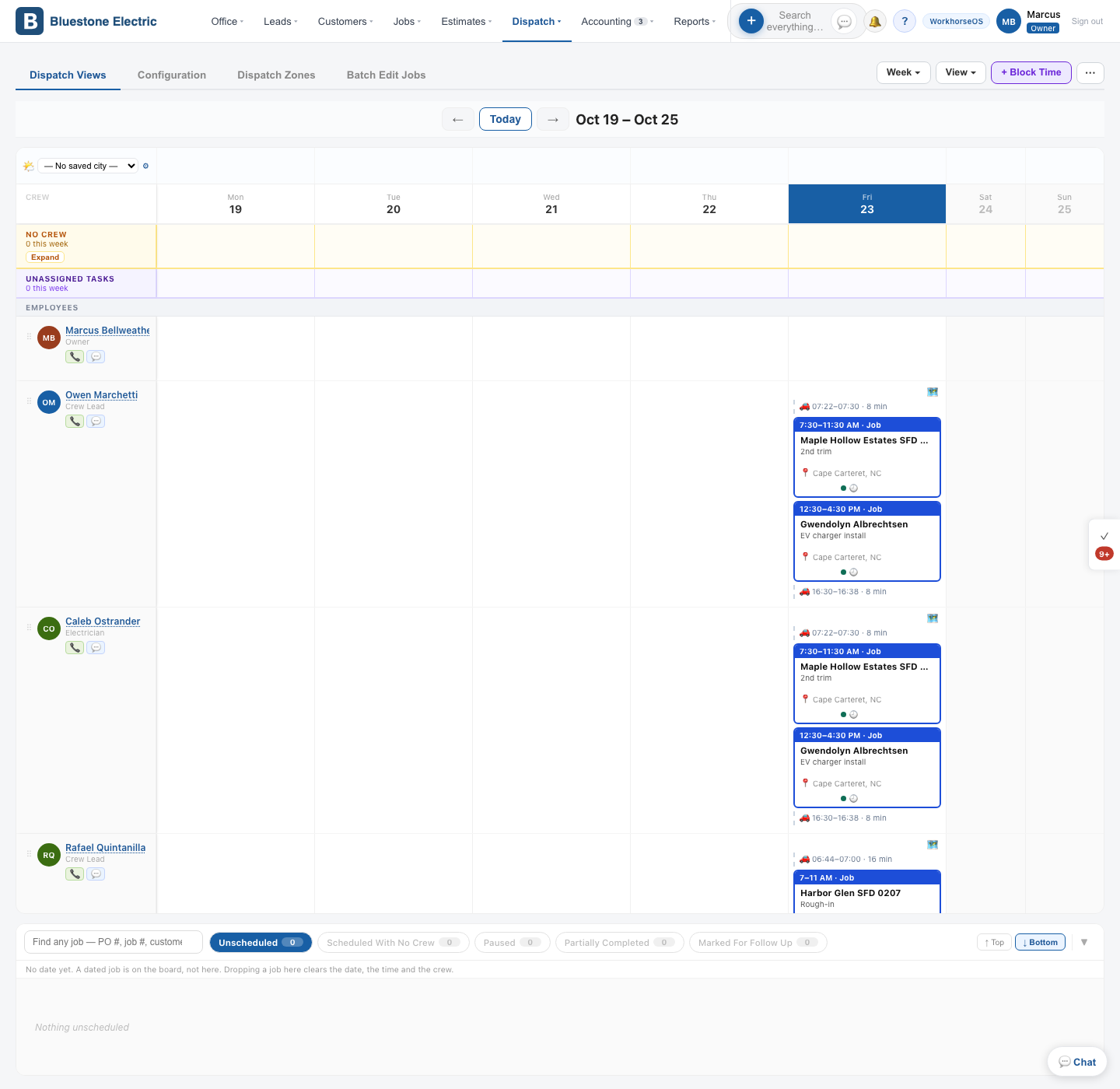Switch to the Dispatch Zones tab
Viewport: 1120px width, 1089px height.
point(276,75)
